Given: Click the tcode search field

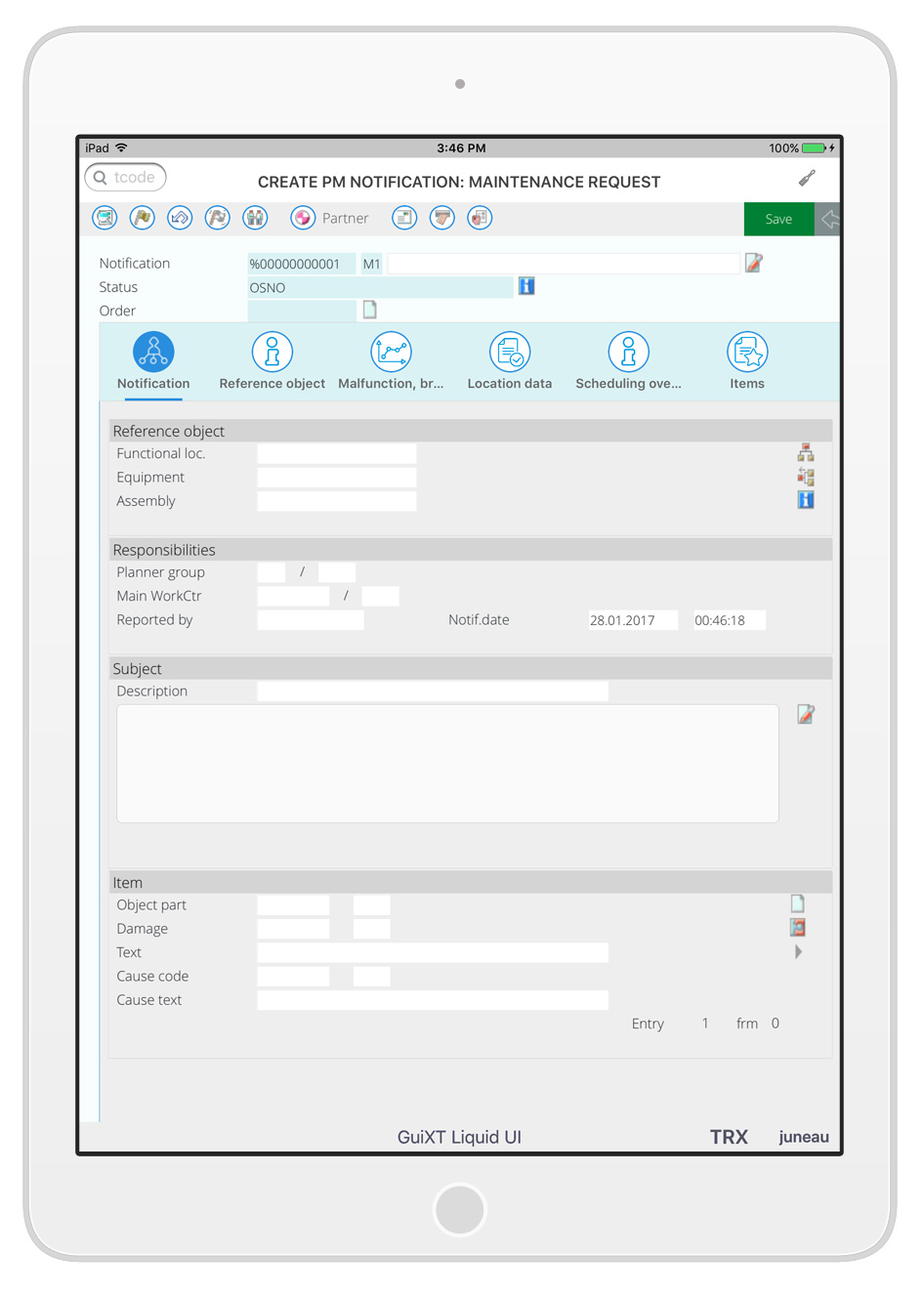Looking at the screenshot, I should click(x=127, y=177).
